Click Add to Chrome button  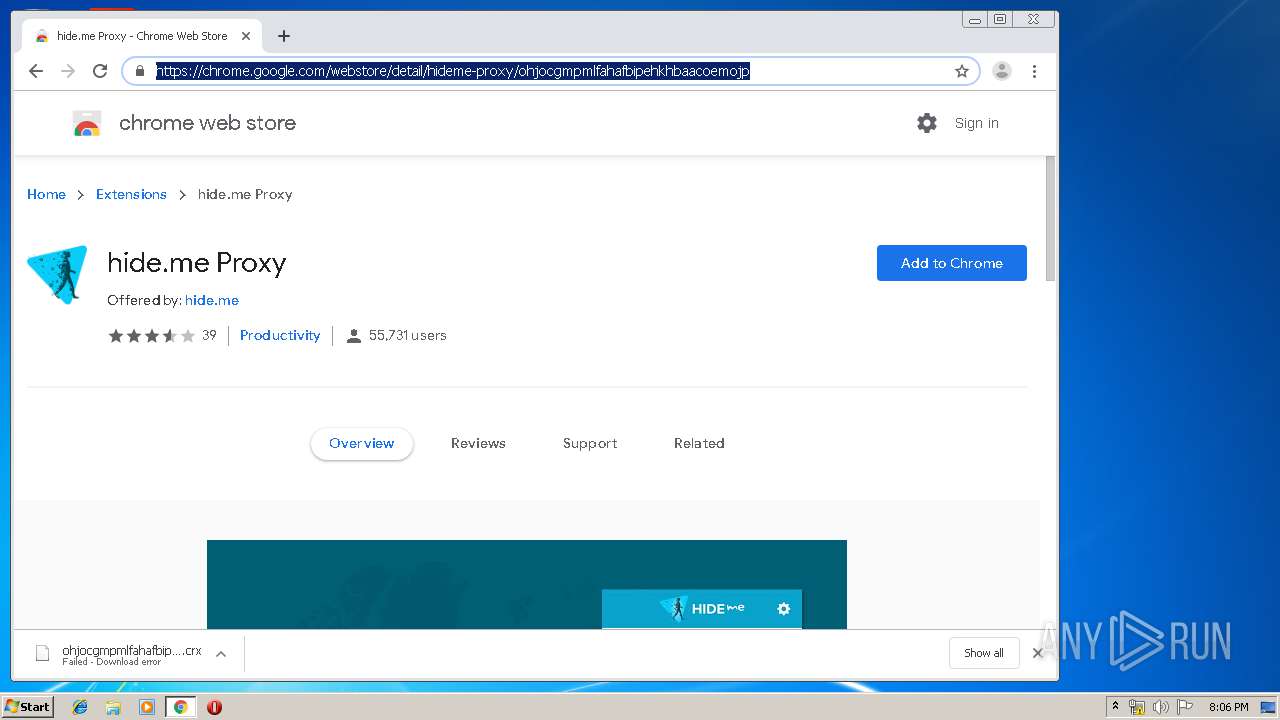click(x=952, y=263)
